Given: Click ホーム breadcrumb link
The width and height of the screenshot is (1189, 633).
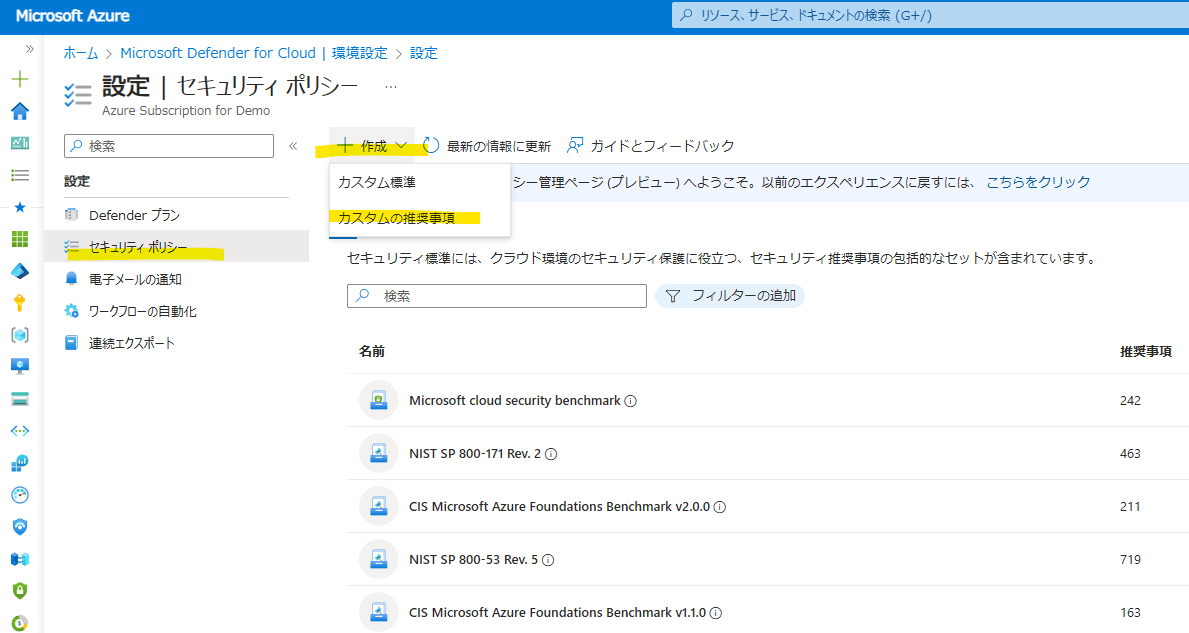Looking at the screenshot, I should point(80,53).
